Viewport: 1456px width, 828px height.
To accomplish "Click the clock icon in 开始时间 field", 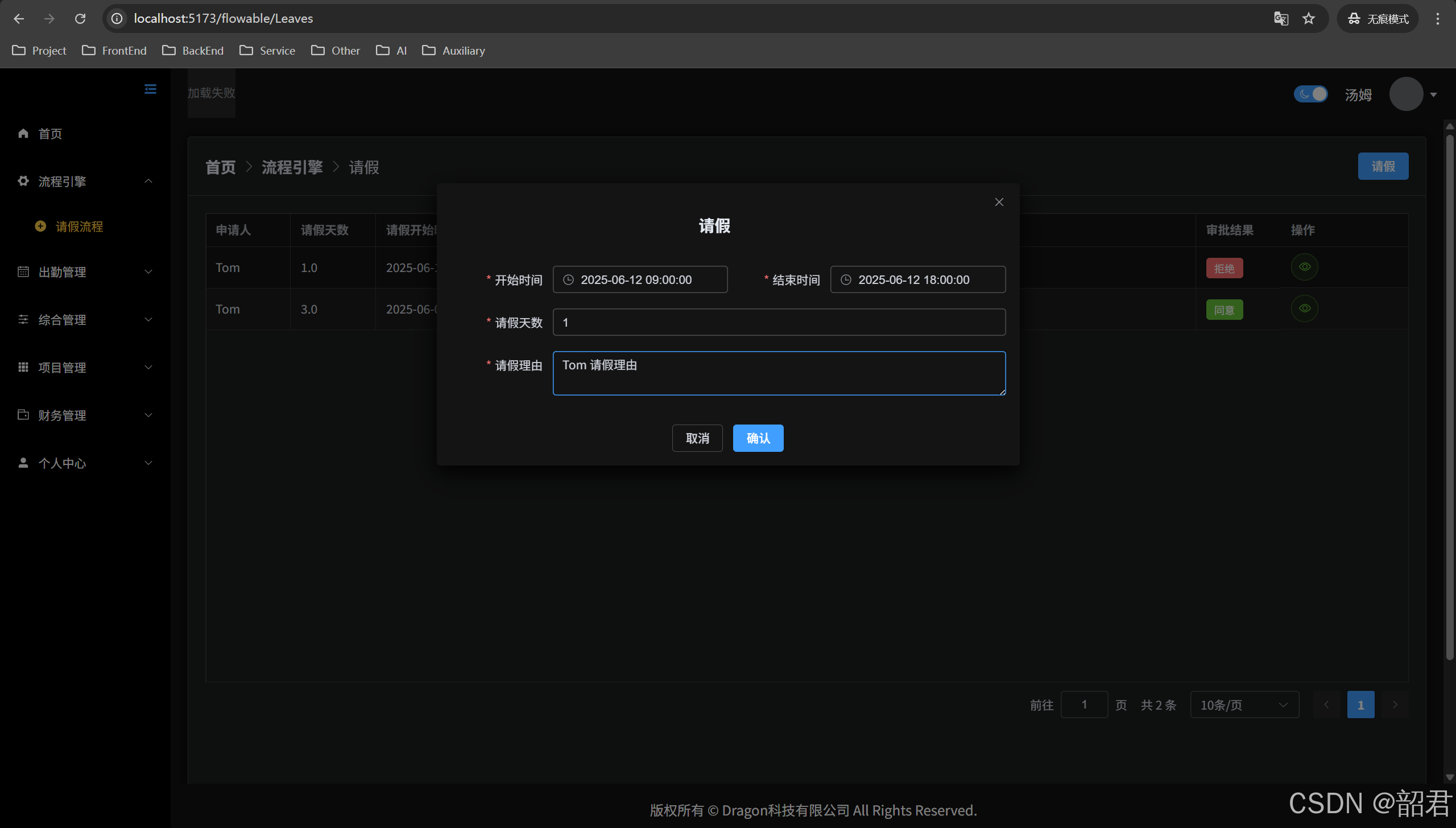I will (x=568, y=280).
